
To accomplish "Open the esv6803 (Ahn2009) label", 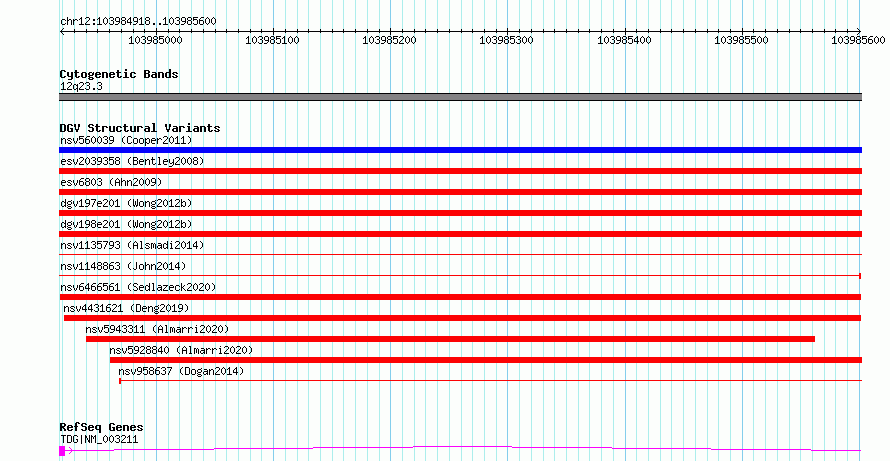I will [x=111, y=182].
